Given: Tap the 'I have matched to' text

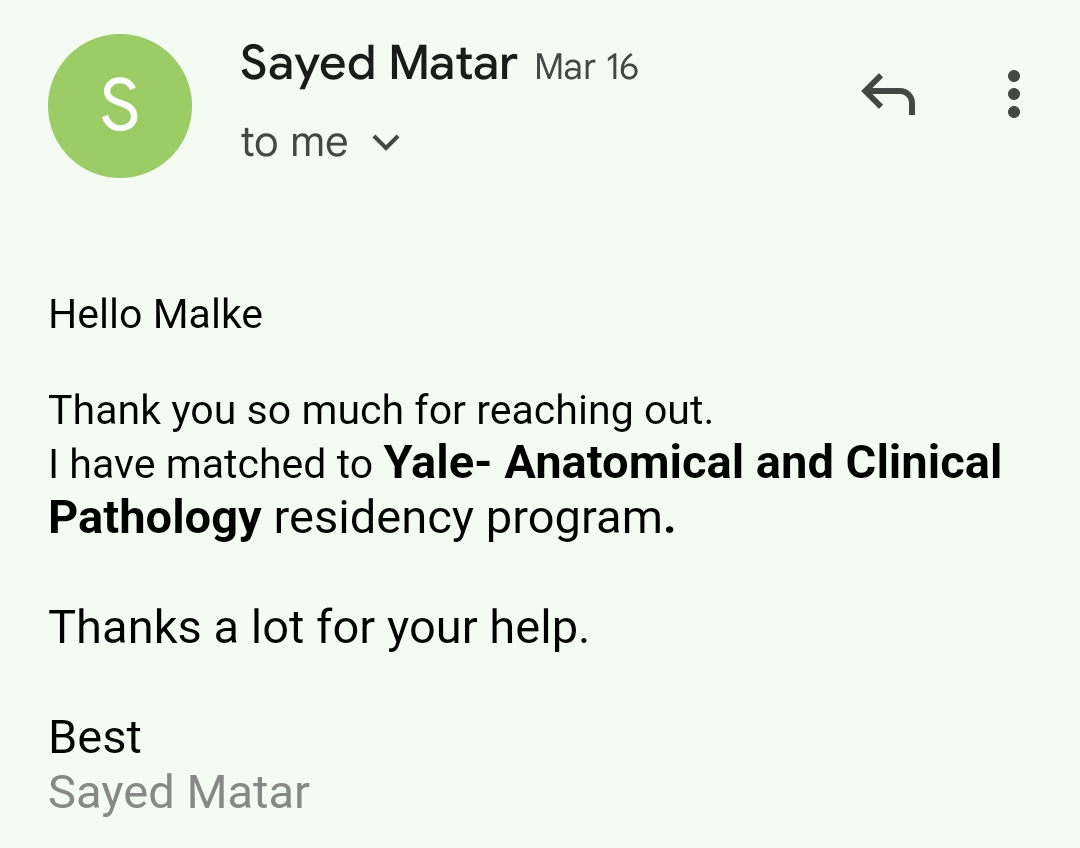Looking at the screenshot, I should point(212,463).
